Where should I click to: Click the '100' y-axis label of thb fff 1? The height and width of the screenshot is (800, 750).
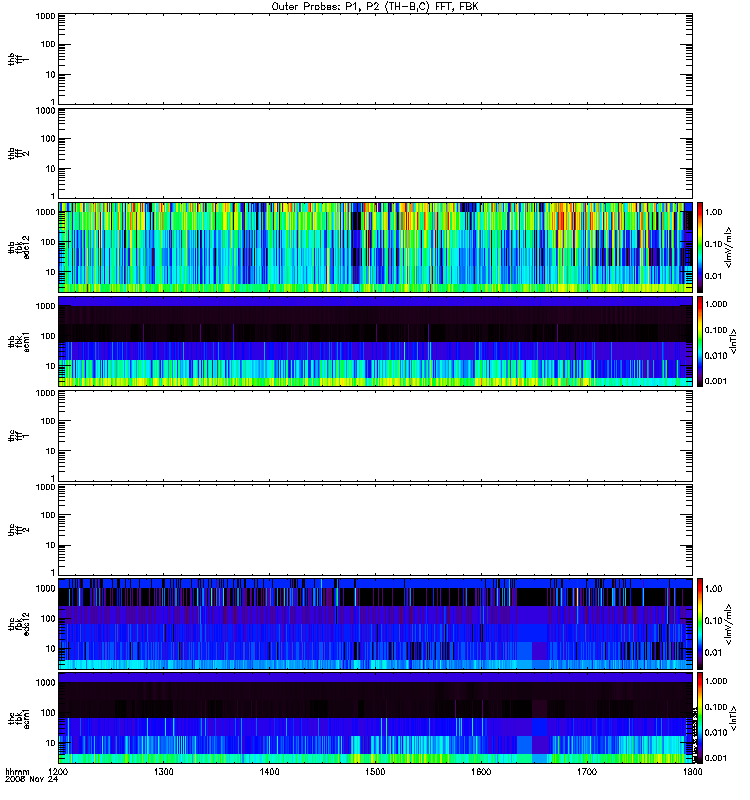point(48,44)
